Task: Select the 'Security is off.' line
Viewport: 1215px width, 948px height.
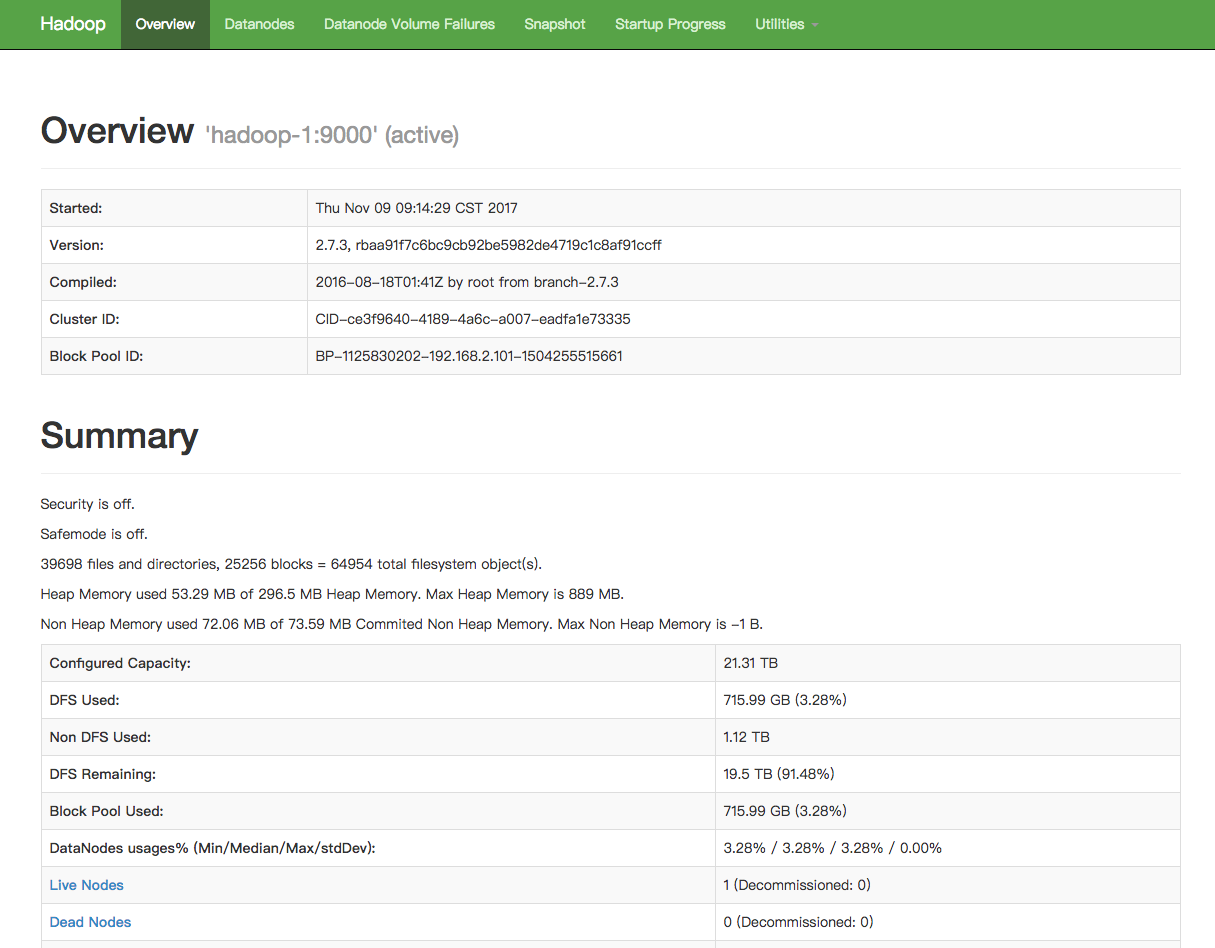Action: (x=87, y=504)
